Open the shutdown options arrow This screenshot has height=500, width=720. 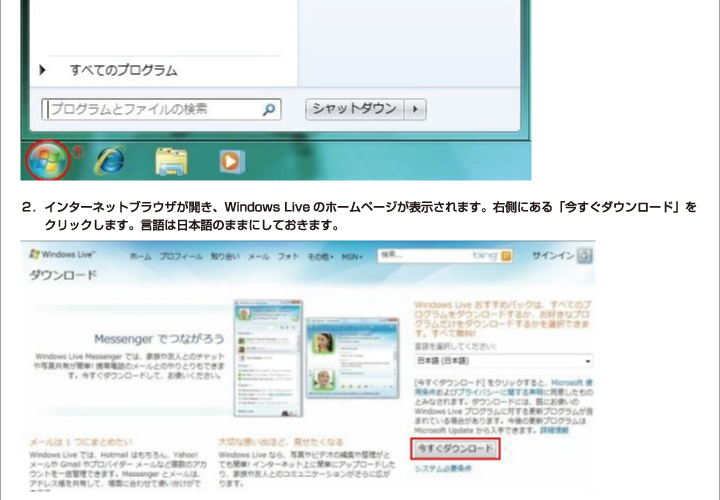click(x=415, y=109)
